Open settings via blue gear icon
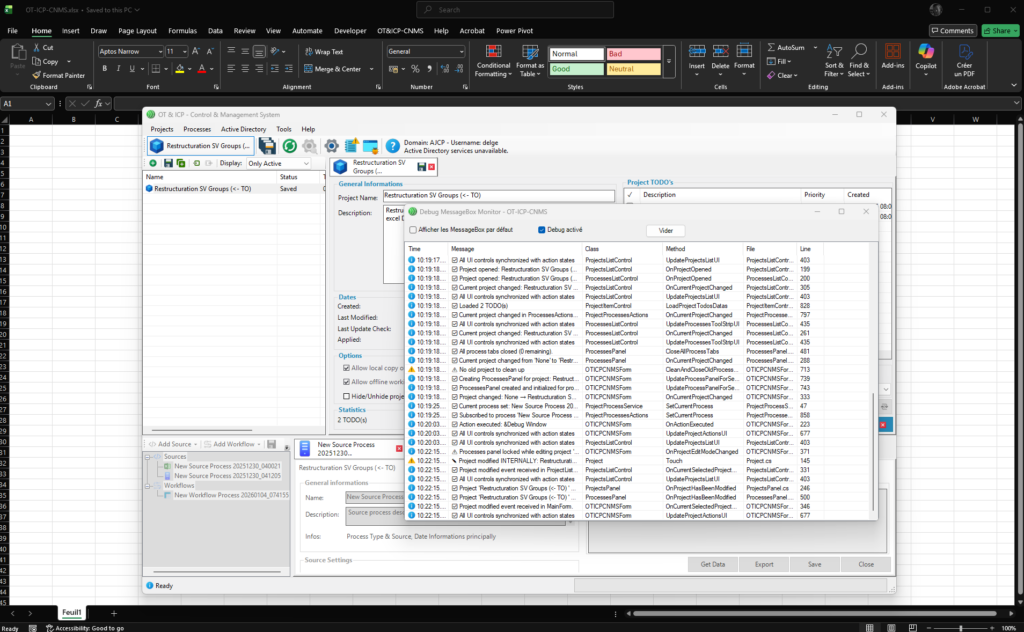The width and height of the screenshot is (1024, 632). tap(331, 146)
